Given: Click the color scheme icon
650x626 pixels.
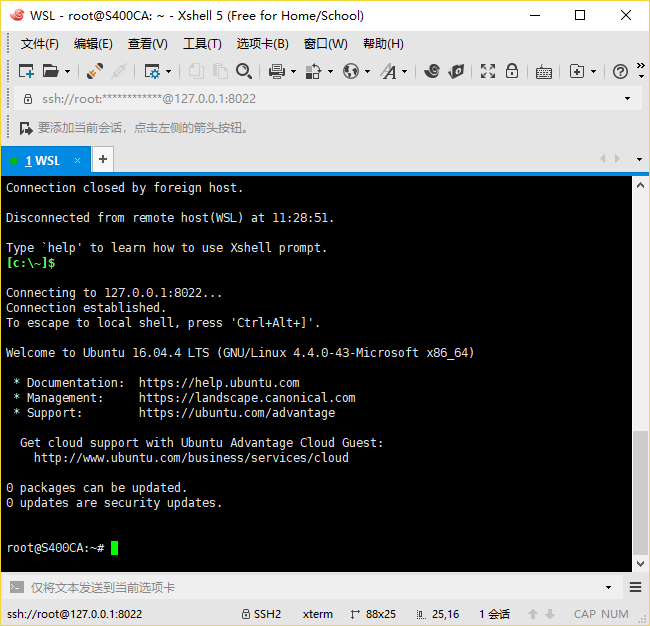Looking at the screenshot, I should [x=313, y=71].
